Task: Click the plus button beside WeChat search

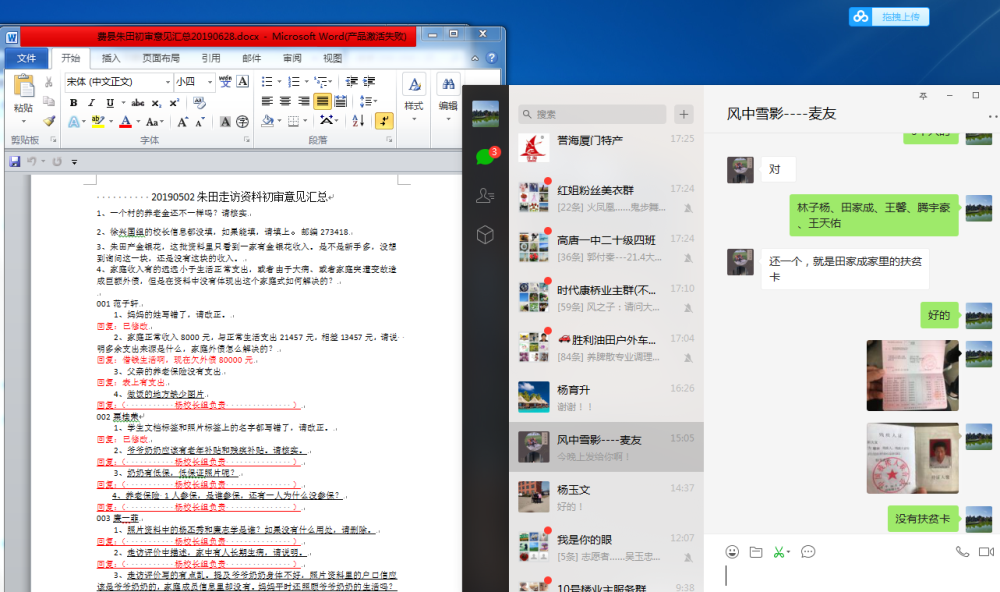Action: click(684, 114)
